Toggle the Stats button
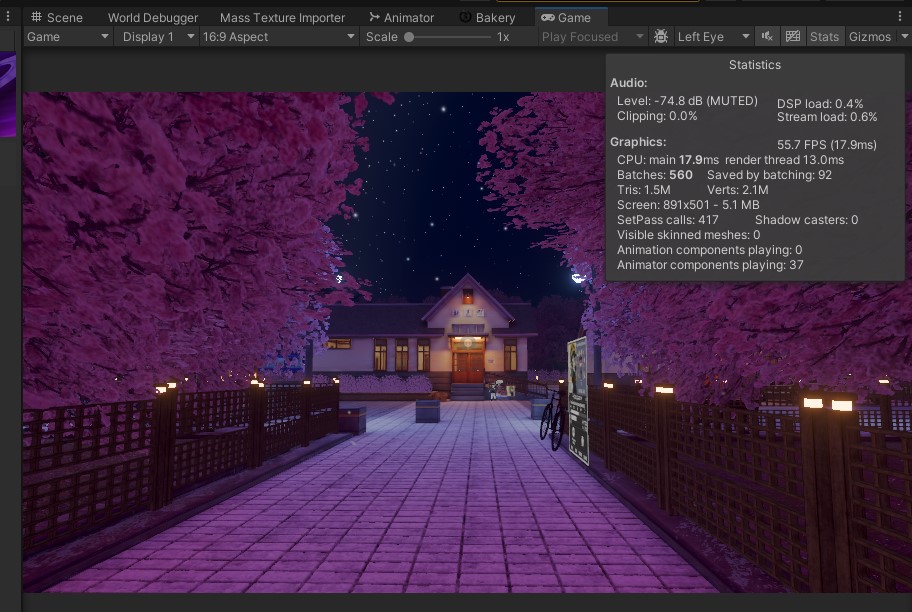The height and width of the screenshot is (612, 912). [x=824, y=37]
